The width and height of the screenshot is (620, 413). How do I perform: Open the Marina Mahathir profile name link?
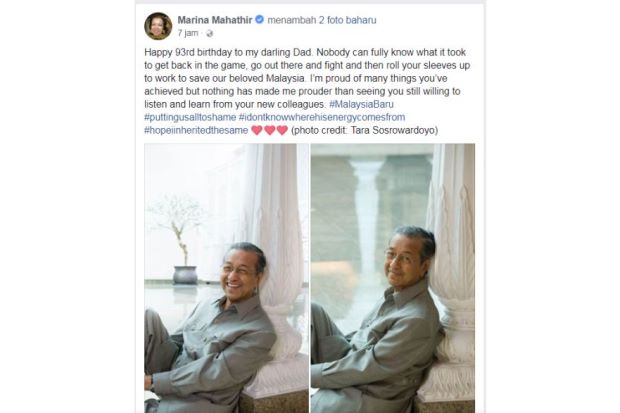(x=214, y=19)
